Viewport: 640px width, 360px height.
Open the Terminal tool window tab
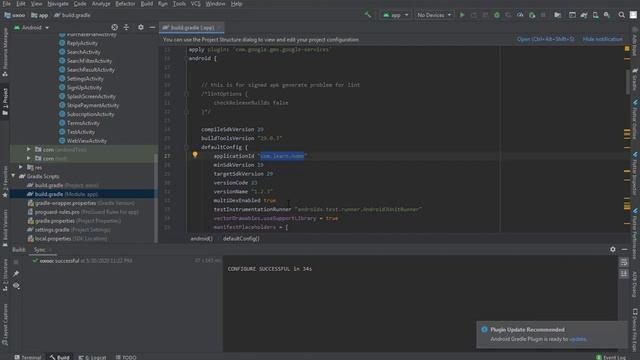[28, 357]
